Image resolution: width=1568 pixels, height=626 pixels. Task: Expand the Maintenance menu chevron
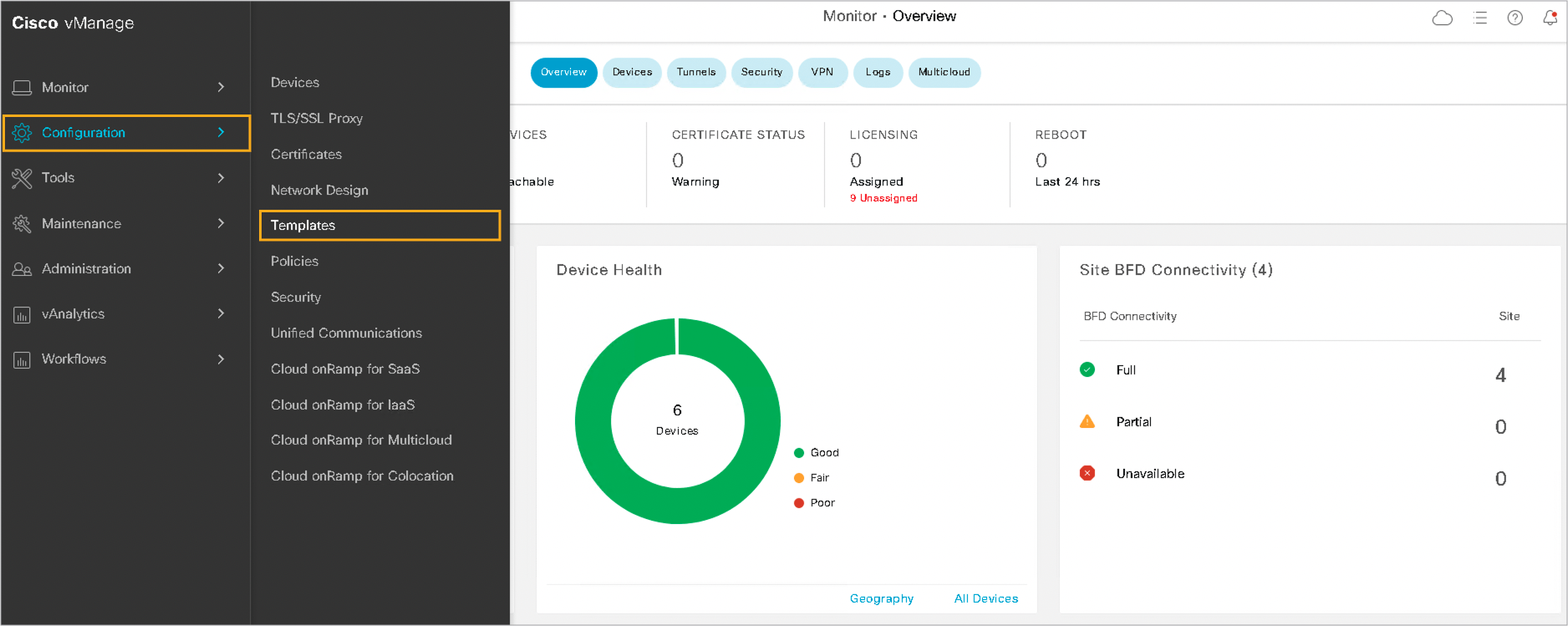221,223
